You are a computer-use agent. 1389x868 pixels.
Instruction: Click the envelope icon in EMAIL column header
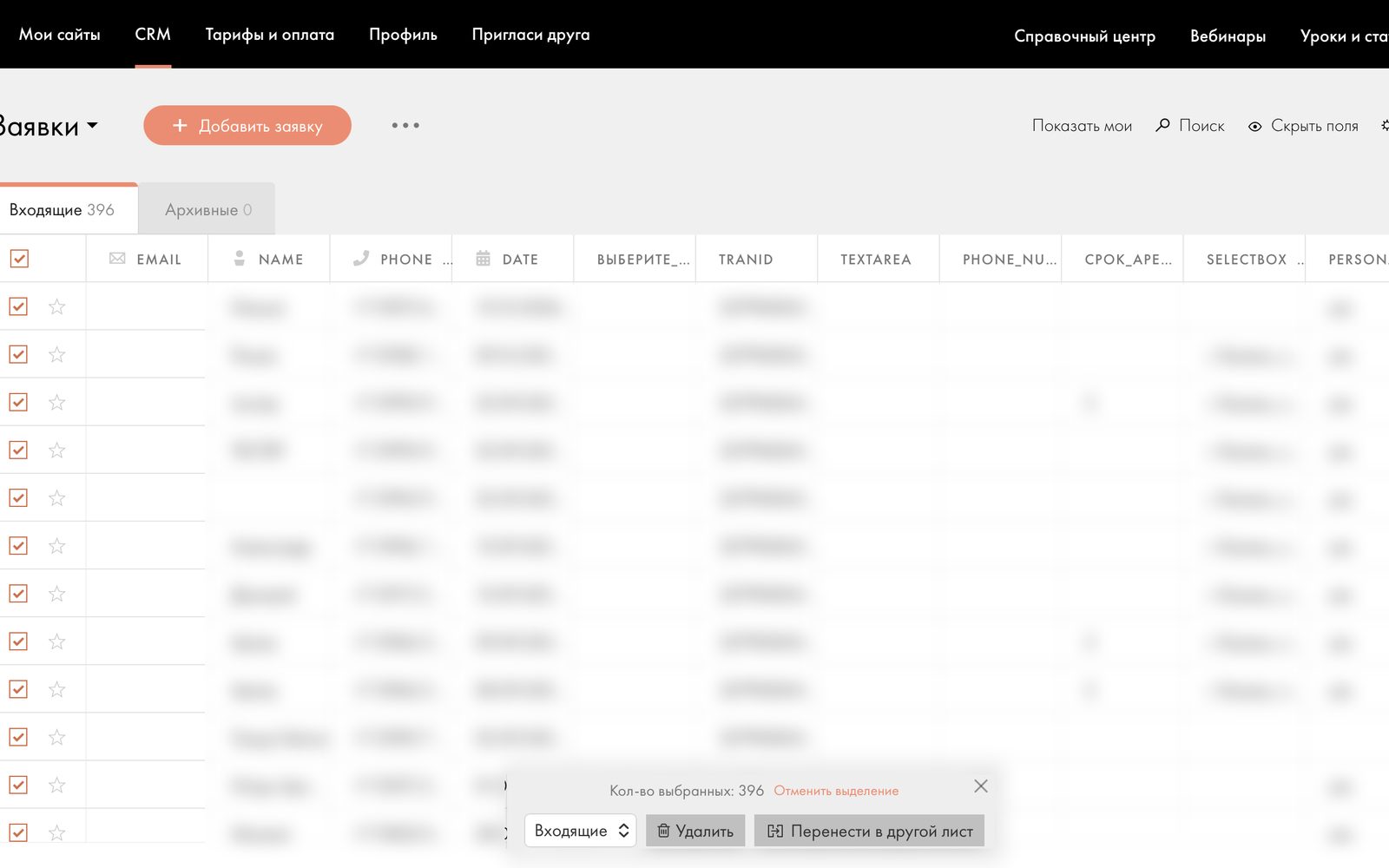pos(117,259)
